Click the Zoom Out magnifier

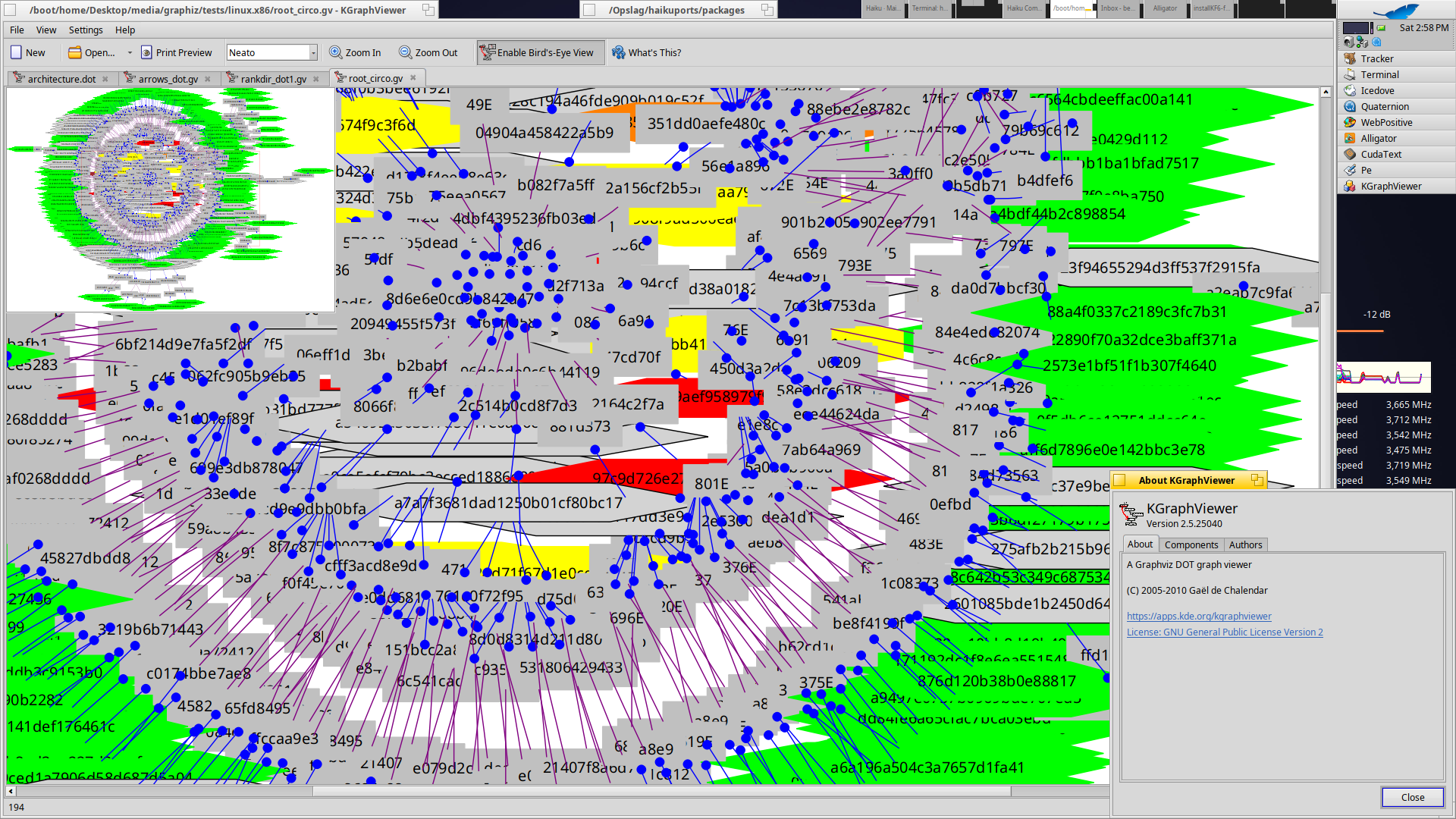tap(406, 52)
